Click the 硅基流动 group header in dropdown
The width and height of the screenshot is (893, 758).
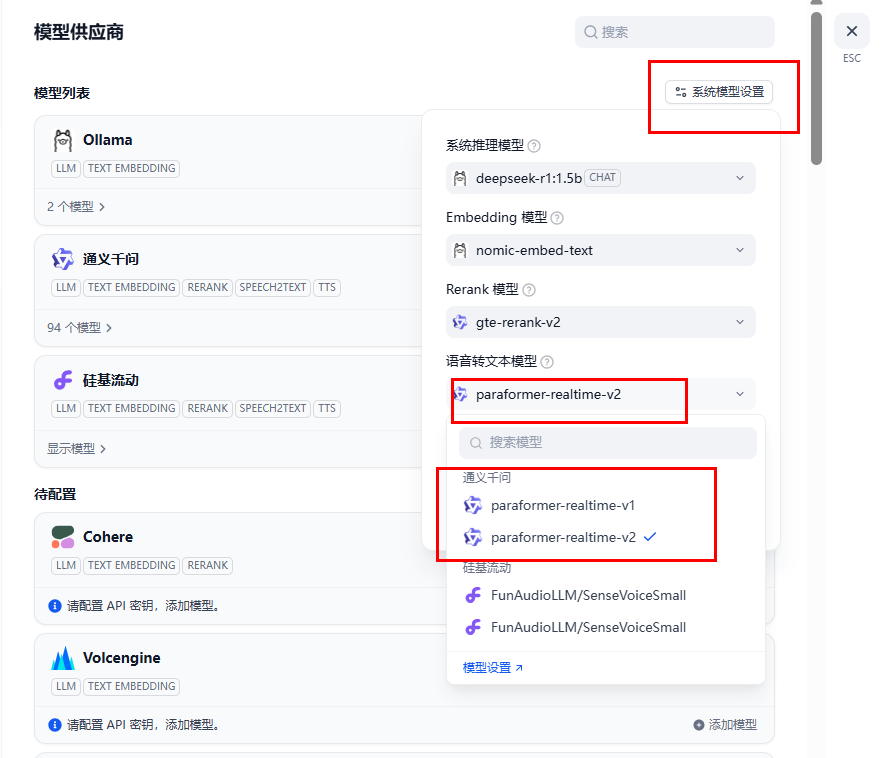[486, 568]
